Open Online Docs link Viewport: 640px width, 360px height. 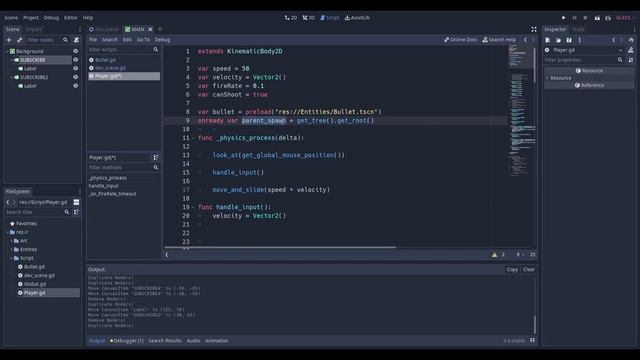coord(460,40)
